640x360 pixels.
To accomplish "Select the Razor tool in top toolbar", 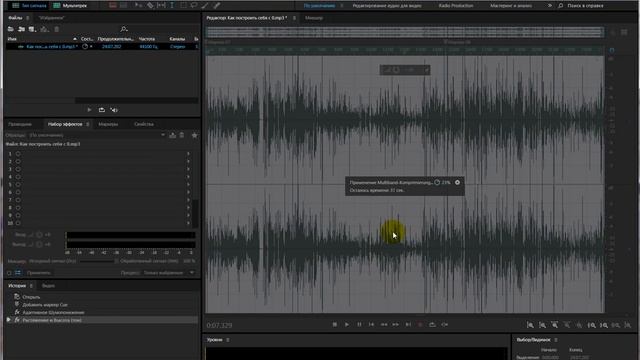I will [x=150, y=5].
